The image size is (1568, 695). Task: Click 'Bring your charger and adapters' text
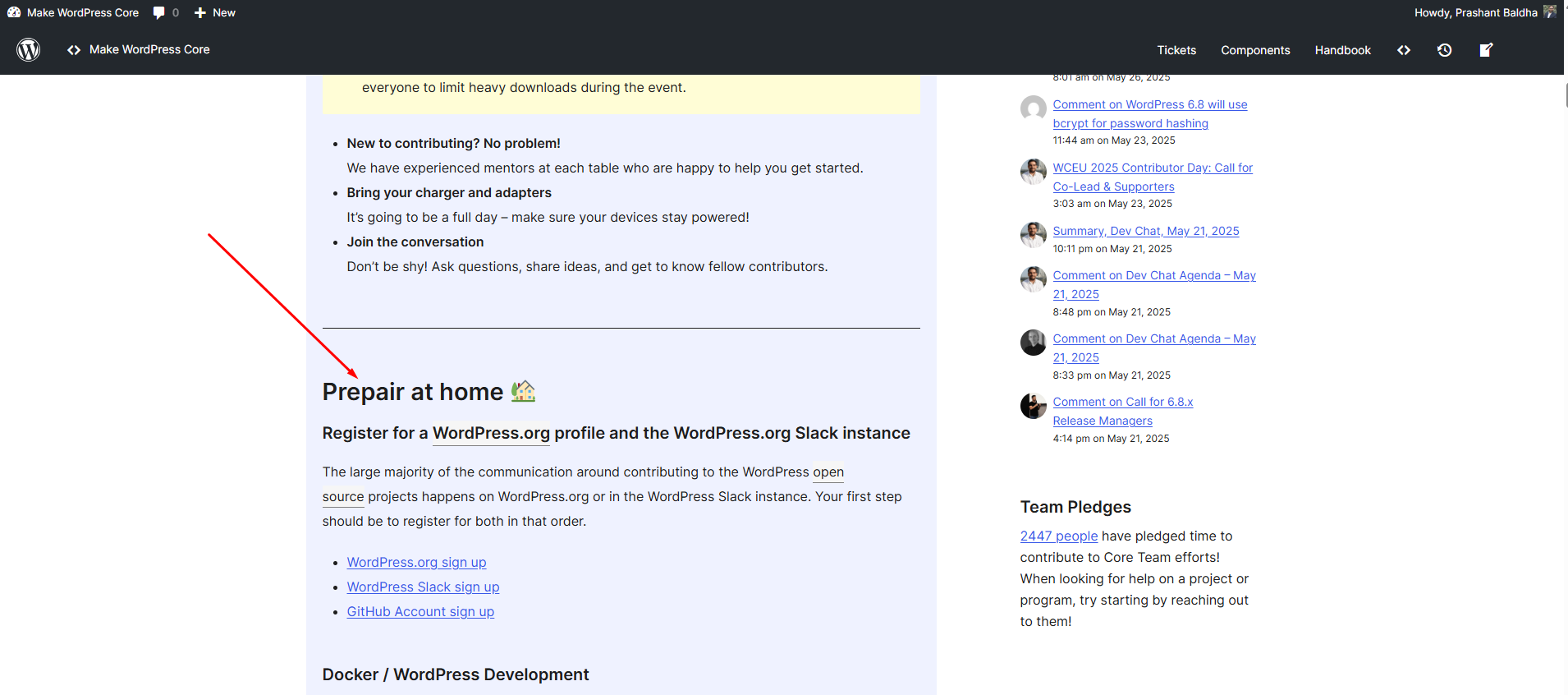pyautogui.click(x=449, y=192)
